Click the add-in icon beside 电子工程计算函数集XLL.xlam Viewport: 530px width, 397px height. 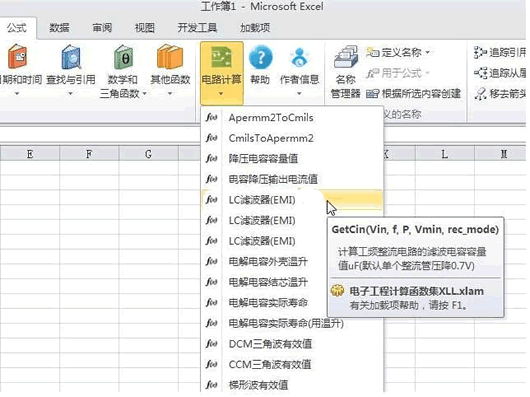(x=337, y=291)
